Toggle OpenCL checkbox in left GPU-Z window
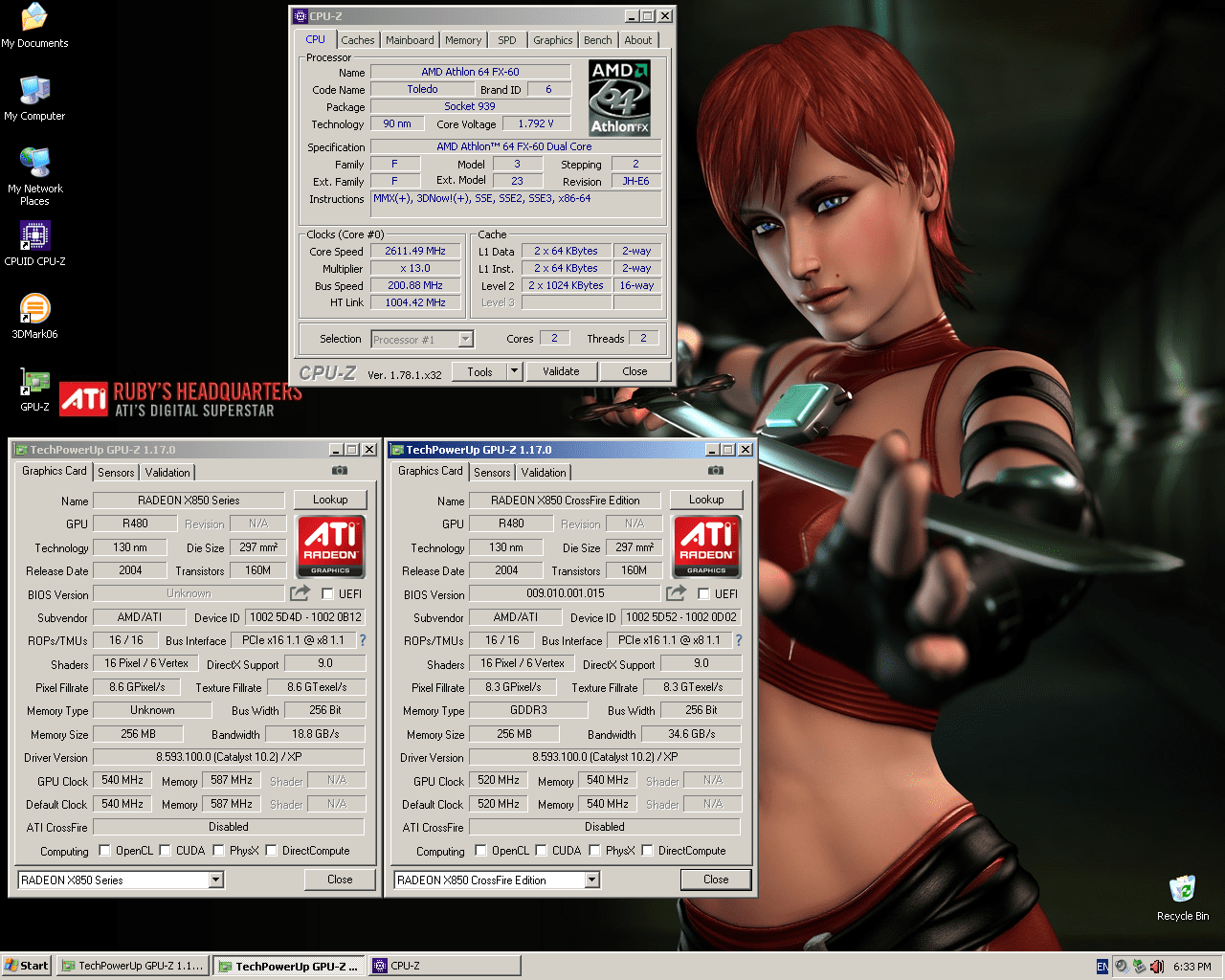The image size is (1225, 980). pos(104,851)
